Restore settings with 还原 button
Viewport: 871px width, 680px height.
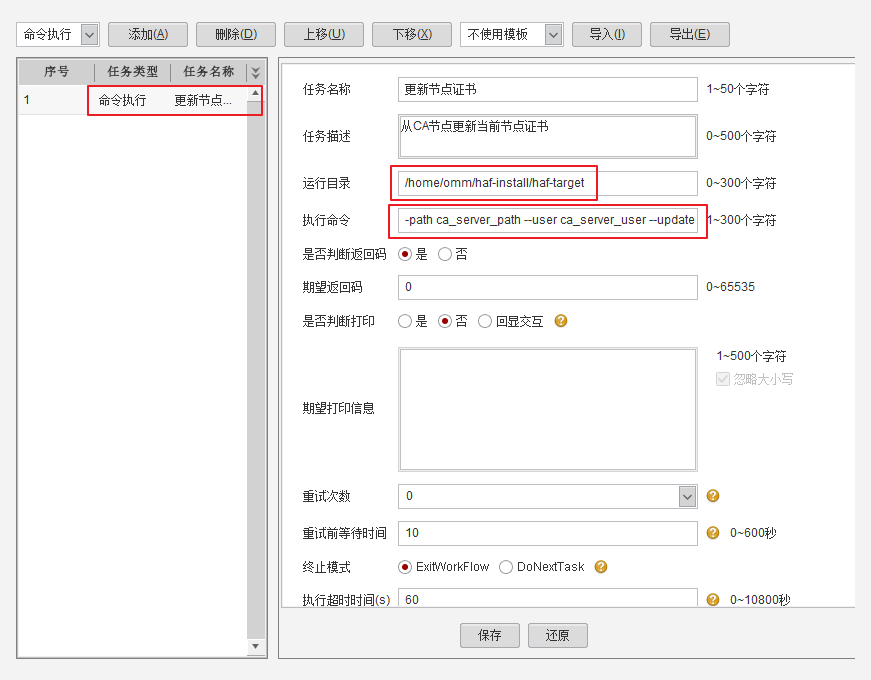pos(557,635)
